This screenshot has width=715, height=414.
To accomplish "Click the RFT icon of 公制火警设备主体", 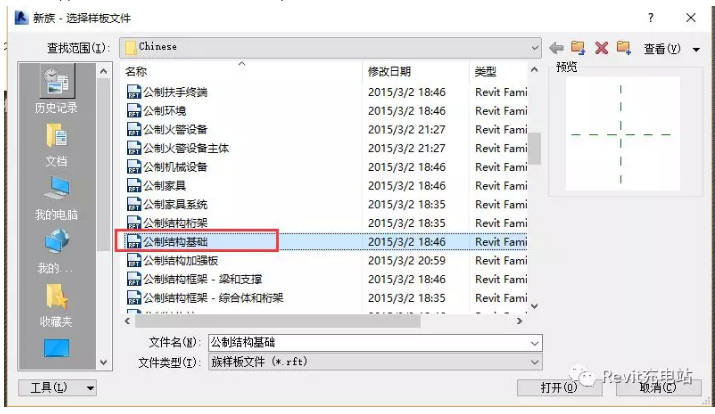I will tap(134, 148).
